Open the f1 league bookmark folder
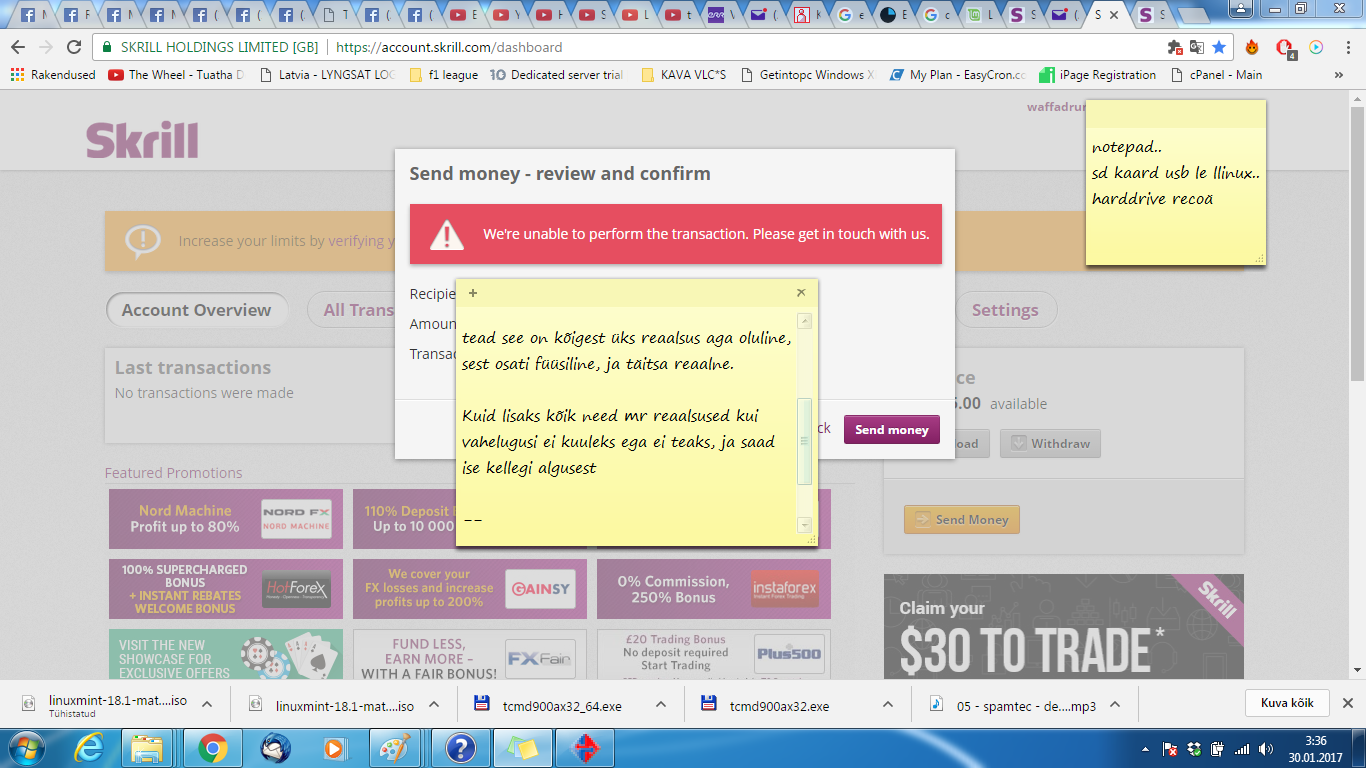 tap(444, 75)
